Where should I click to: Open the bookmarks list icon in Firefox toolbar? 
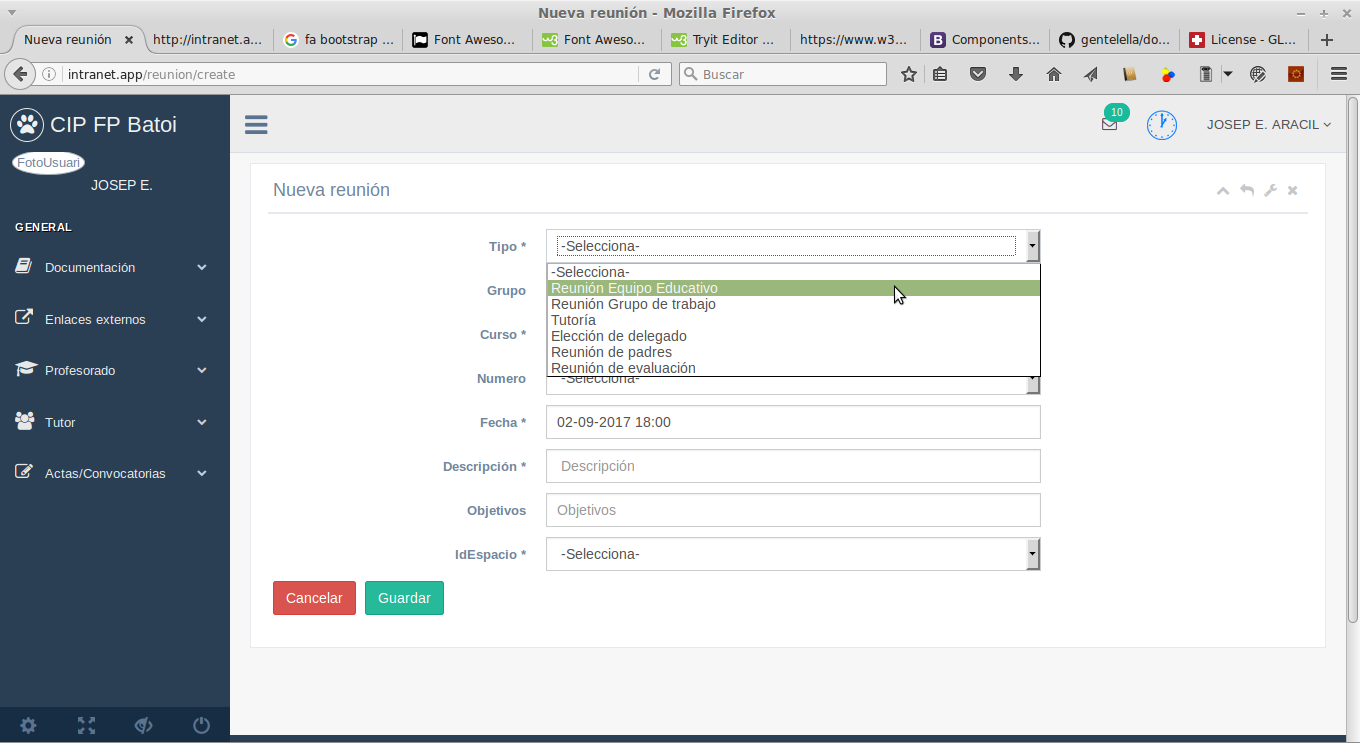[940, 74]
